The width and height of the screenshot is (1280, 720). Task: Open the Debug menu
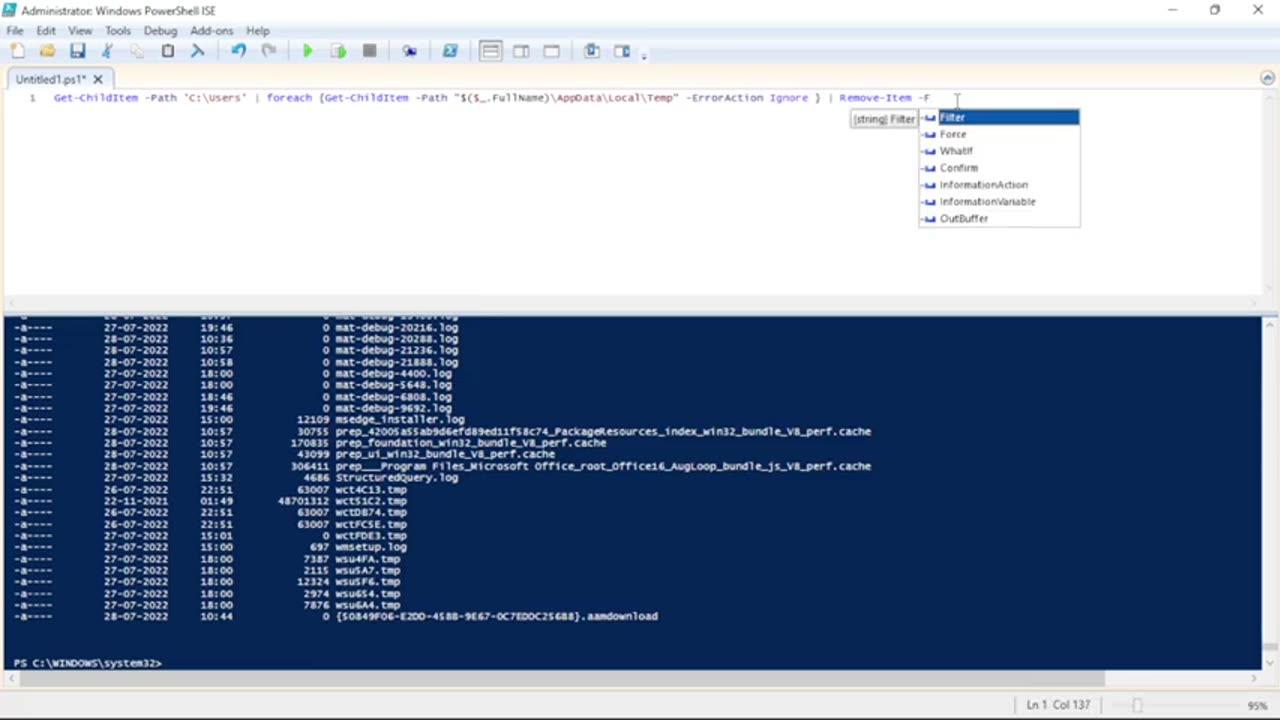pyautogui.click(x=160, y=31)
